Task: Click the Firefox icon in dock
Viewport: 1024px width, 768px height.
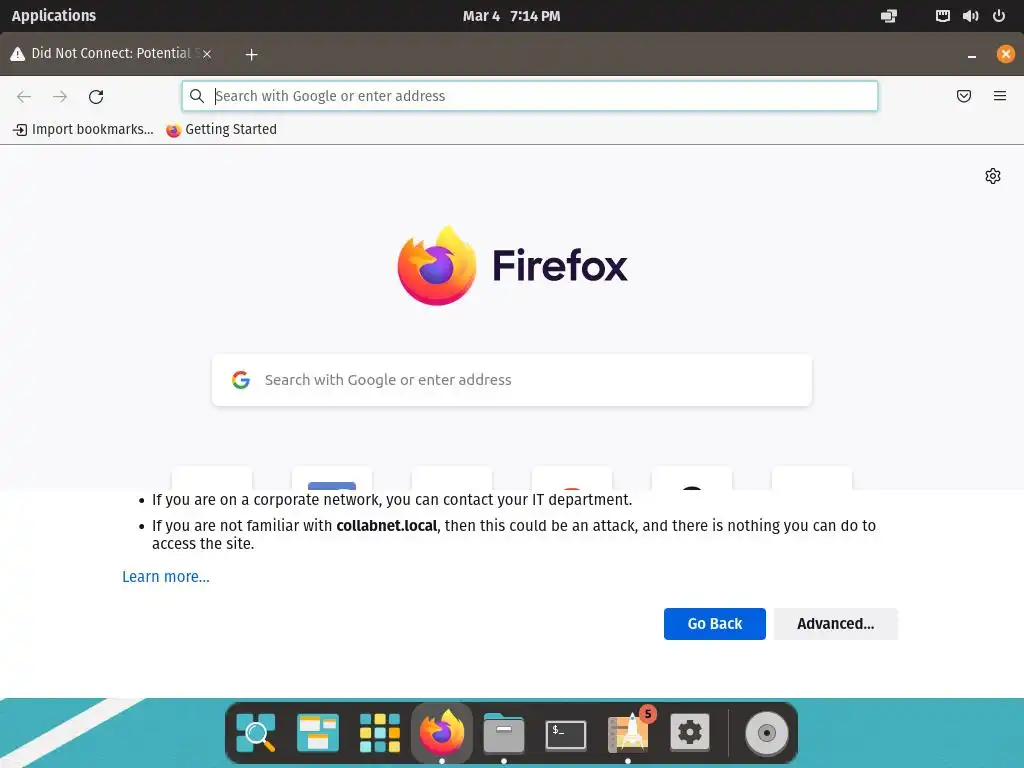Action: (x=442, y=733)
